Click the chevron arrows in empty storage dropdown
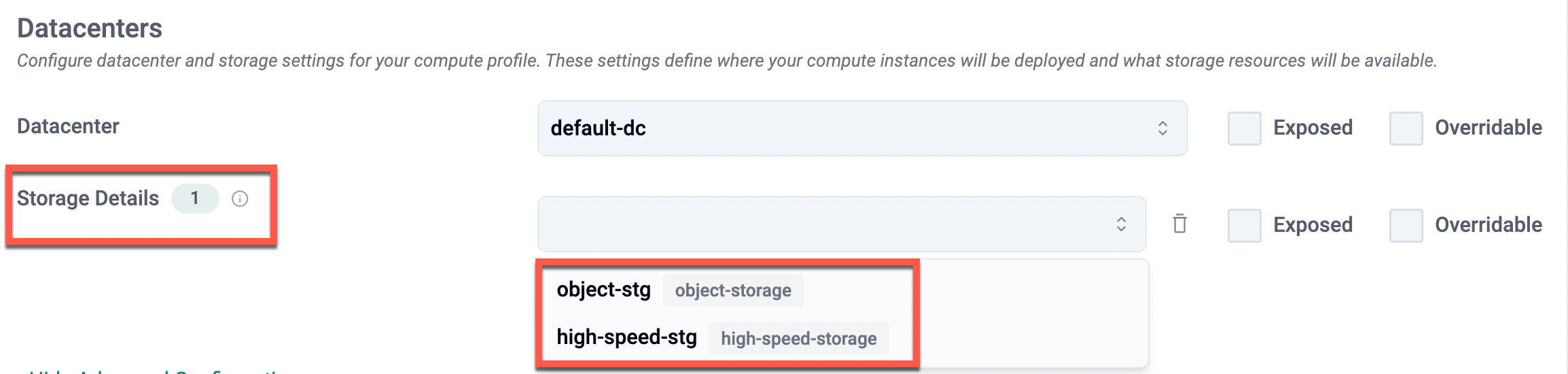Image resolution: width=1568 pixels, height=374 pixels. tap(1121, 224)
